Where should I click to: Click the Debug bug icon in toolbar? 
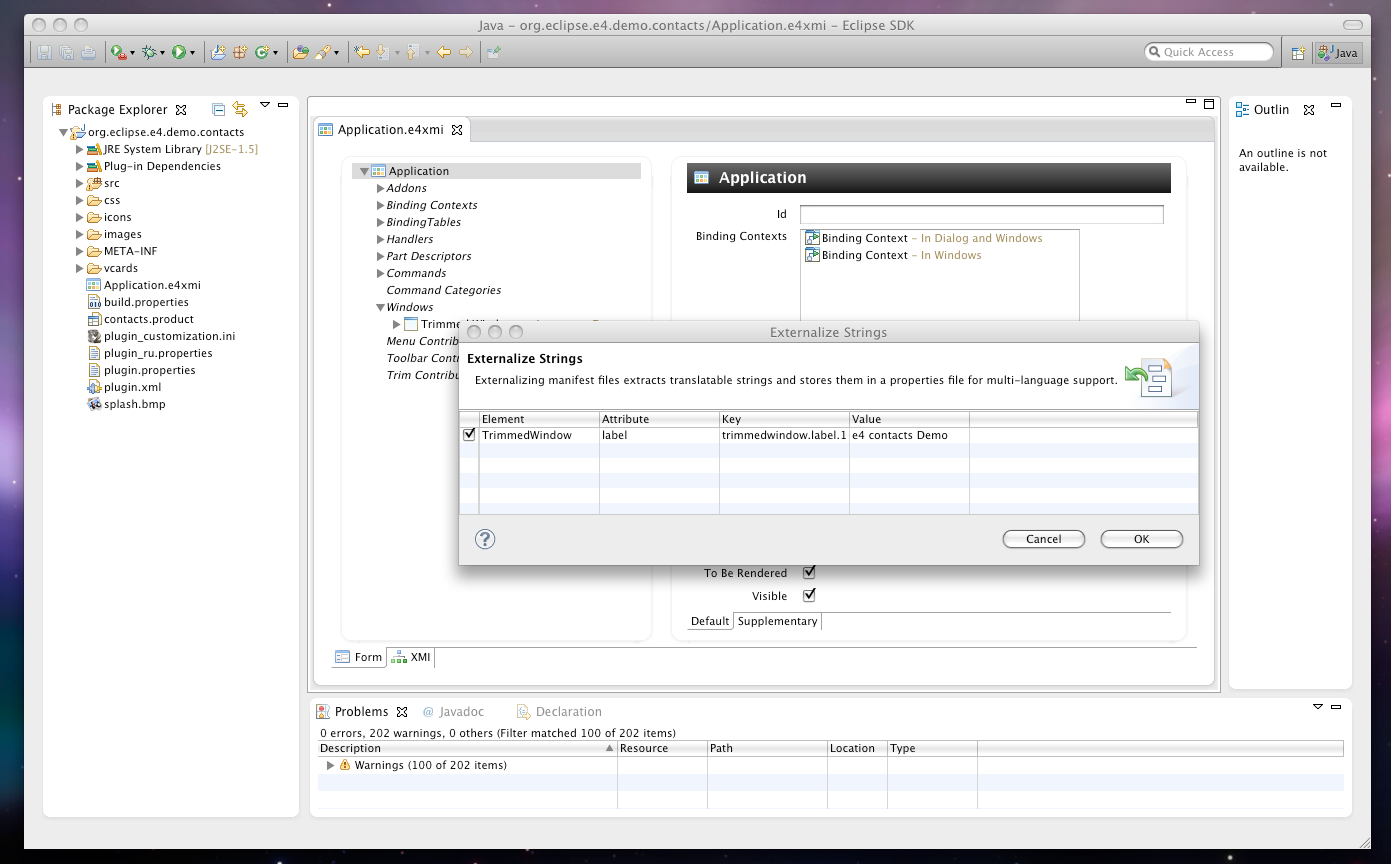tap(150, 52)
